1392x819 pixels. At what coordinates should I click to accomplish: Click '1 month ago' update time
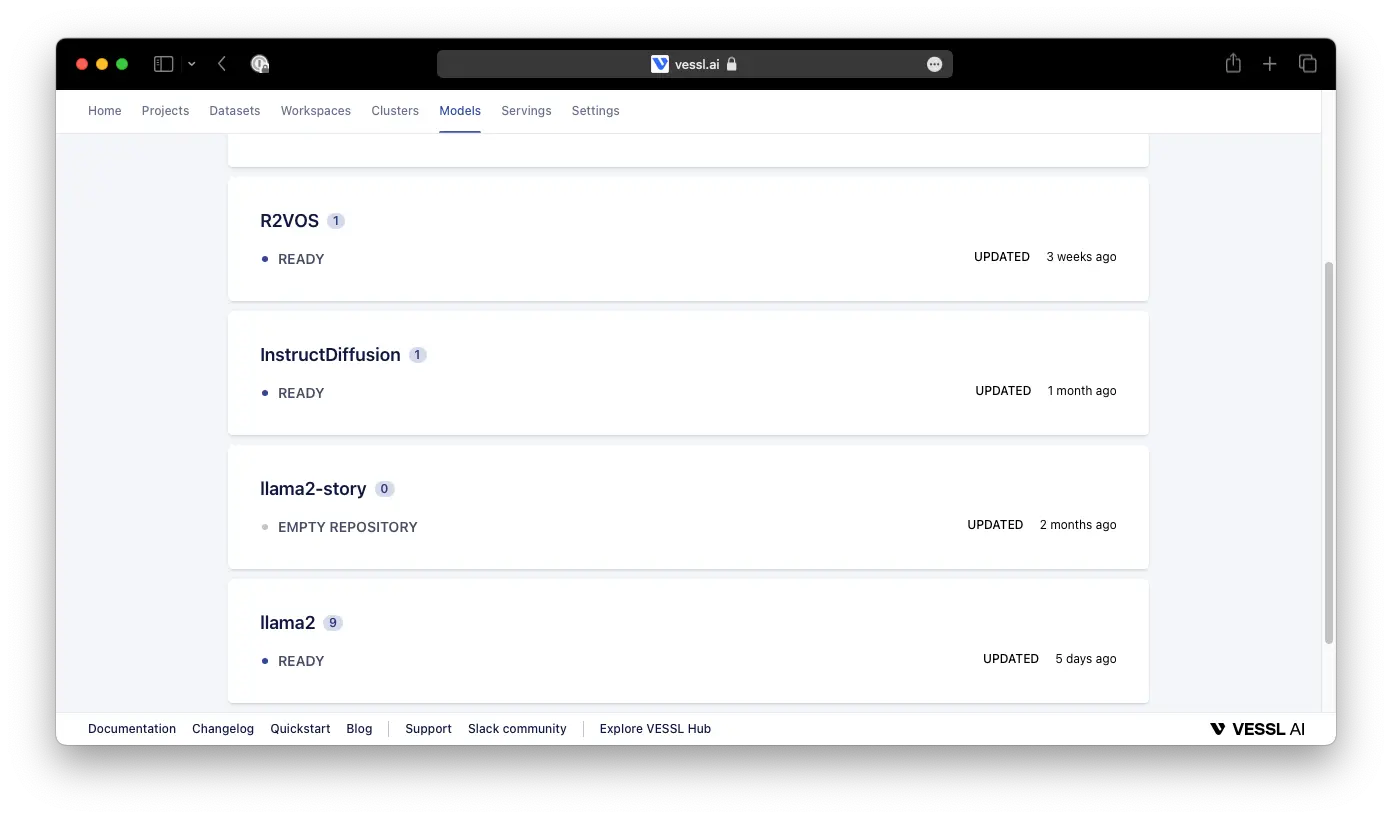[x=1082, y=391]
